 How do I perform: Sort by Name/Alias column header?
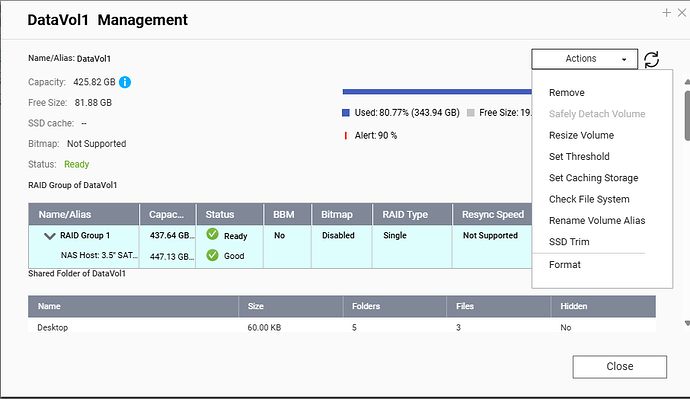point(84,215)
